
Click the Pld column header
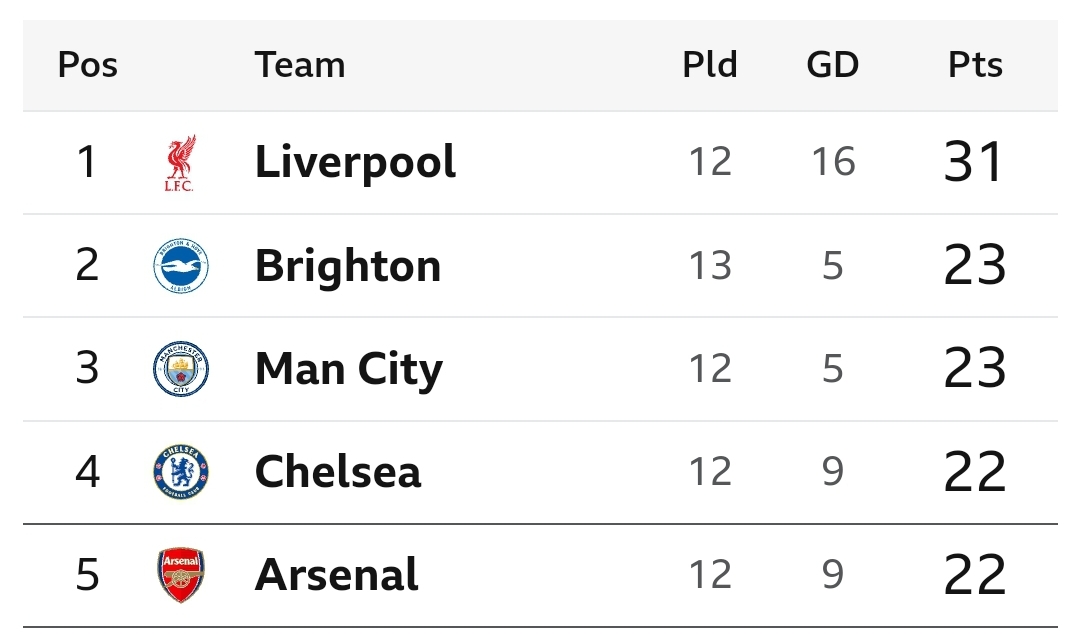click(x=710, y=65)
